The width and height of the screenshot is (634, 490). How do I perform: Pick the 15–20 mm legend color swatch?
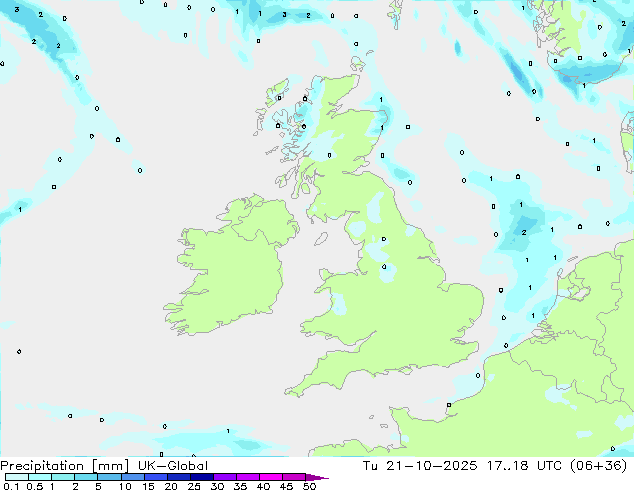click(x=155, y=477)
